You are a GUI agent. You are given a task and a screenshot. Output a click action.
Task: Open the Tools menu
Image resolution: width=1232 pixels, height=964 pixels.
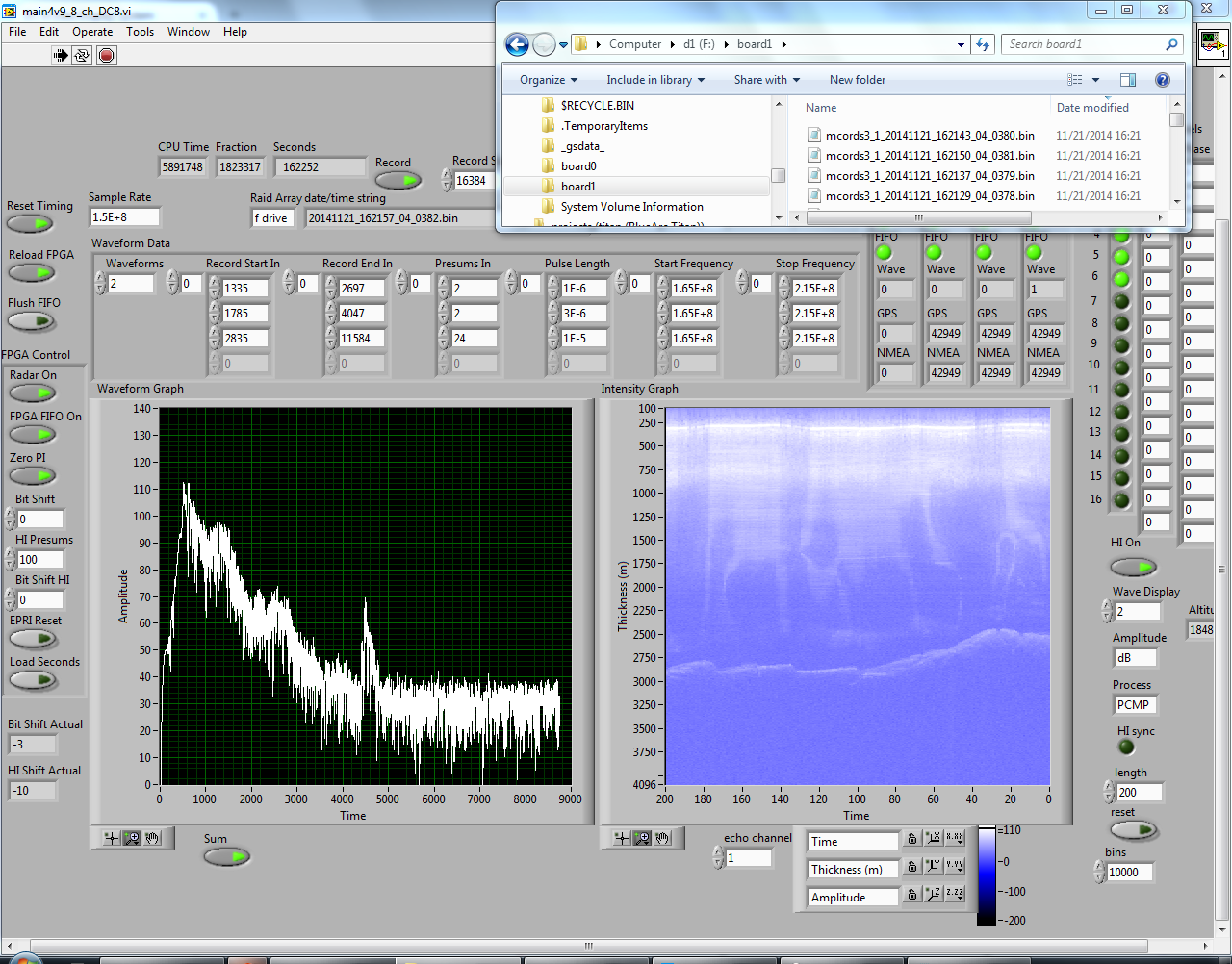coord(140,32)
